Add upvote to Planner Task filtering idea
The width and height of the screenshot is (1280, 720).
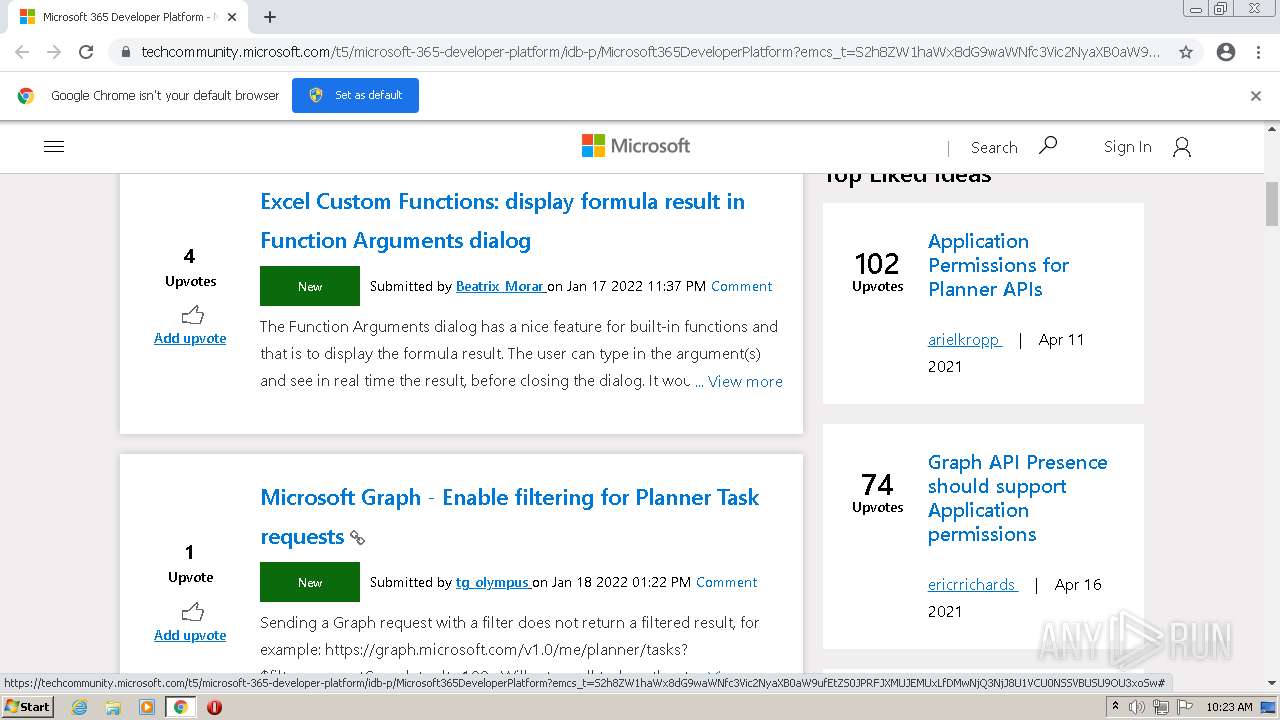[x=190, y=635]
